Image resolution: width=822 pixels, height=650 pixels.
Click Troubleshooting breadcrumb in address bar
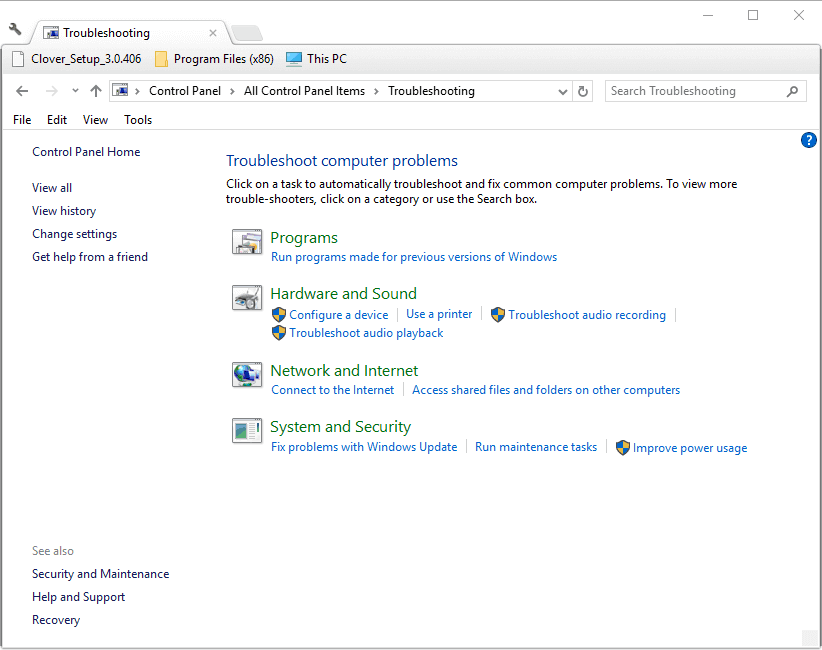[431, 91]
